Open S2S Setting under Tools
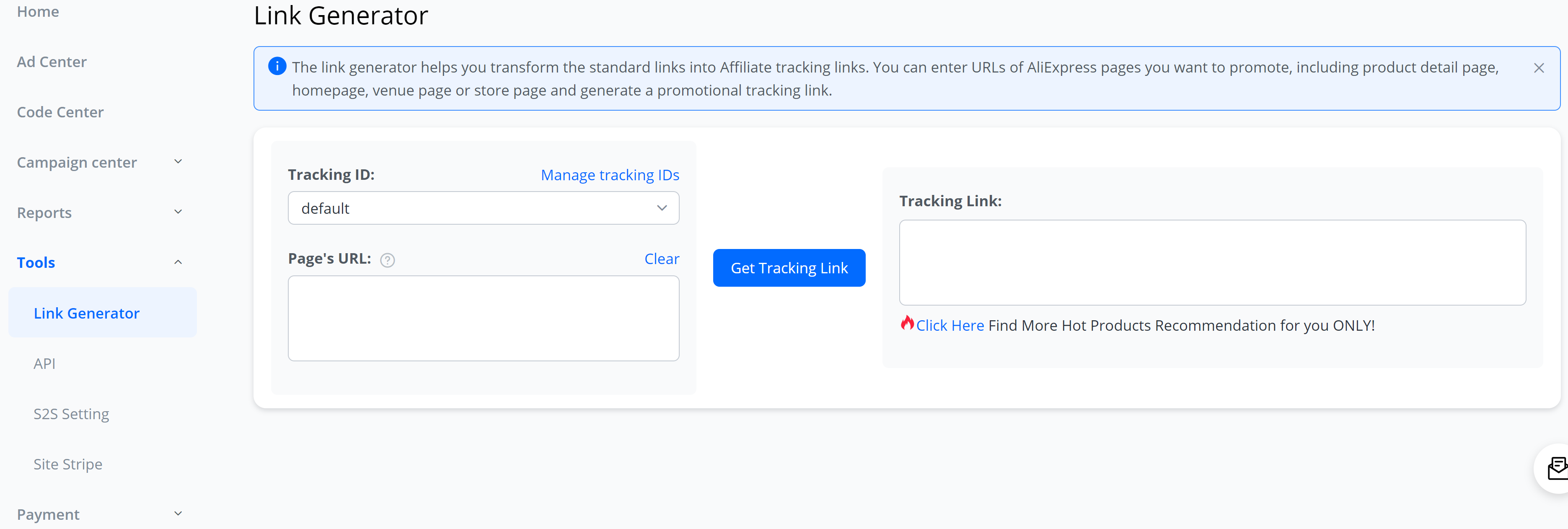1568x529 pixels. click(x=71, y=414)
